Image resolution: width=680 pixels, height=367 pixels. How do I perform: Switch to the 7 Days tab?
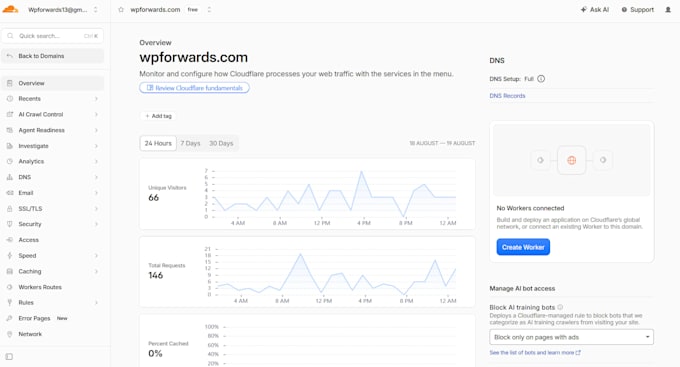(190, 143)
